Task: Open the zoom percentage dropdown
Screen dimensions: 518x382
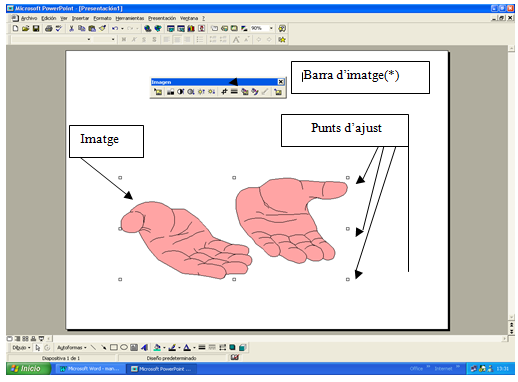Action: pyautogui.click(x=271, y=29)
